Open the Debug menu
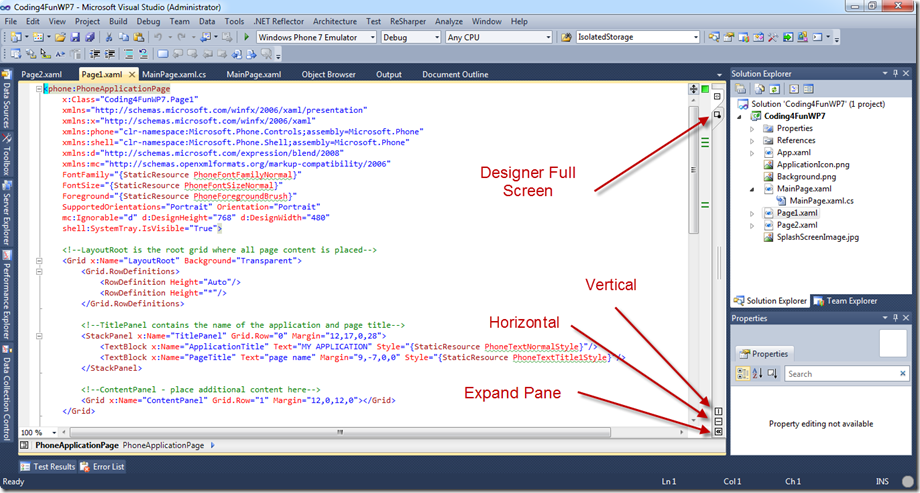This screenshot has height=493, width=920. coord(148,21)
